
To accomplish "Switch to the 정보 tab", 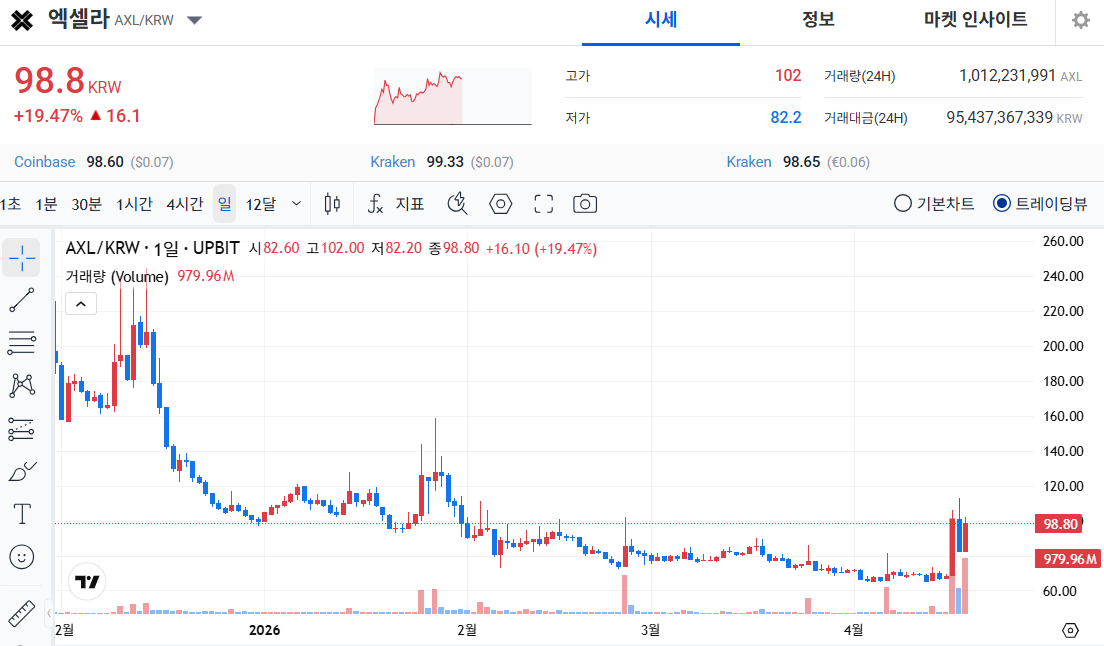I will 818,20.
